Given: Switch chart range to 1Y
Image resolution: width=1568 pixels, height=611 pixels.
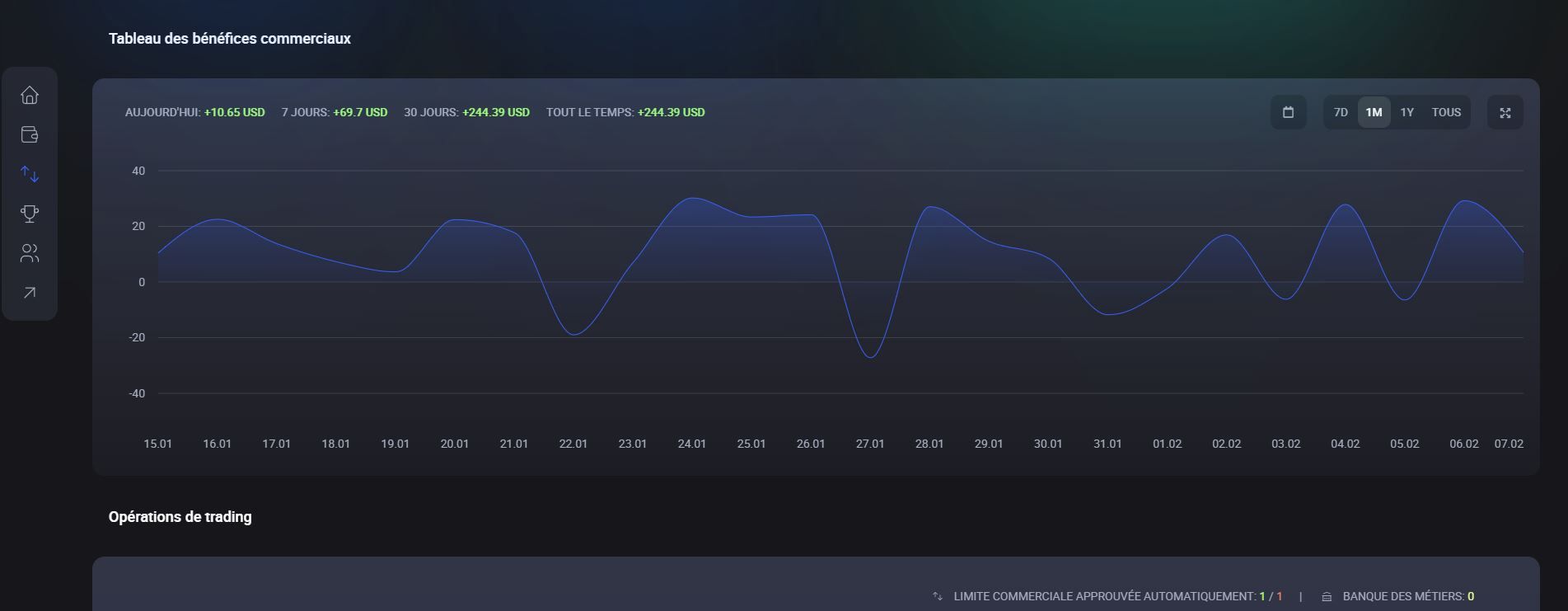Looking at the screenshot, I should pyautogui.click(x=1407, y=112).
